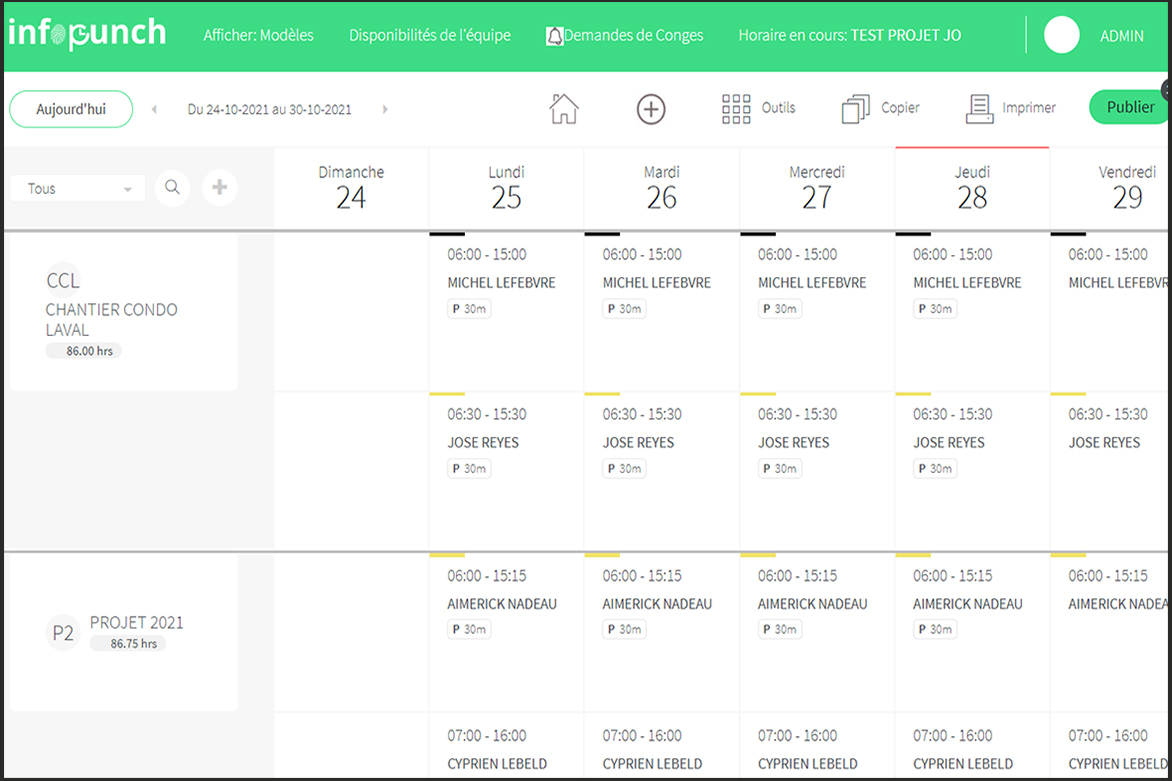The height and width of the screenshot is (781, 1172).
Task: Open Afficher: Modèles menu
Action: coord(259,35)
